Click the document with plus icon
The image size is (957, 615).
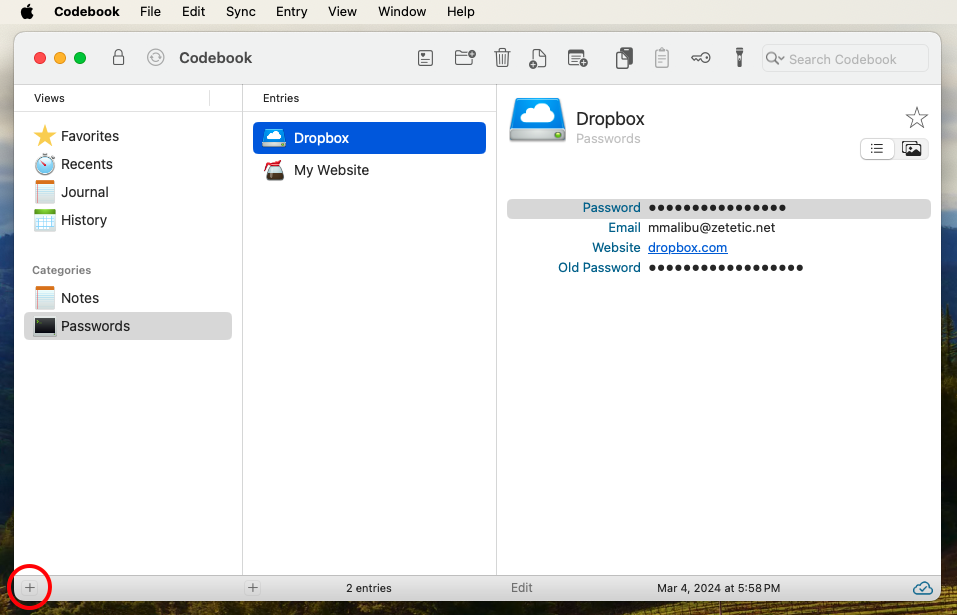538,59
